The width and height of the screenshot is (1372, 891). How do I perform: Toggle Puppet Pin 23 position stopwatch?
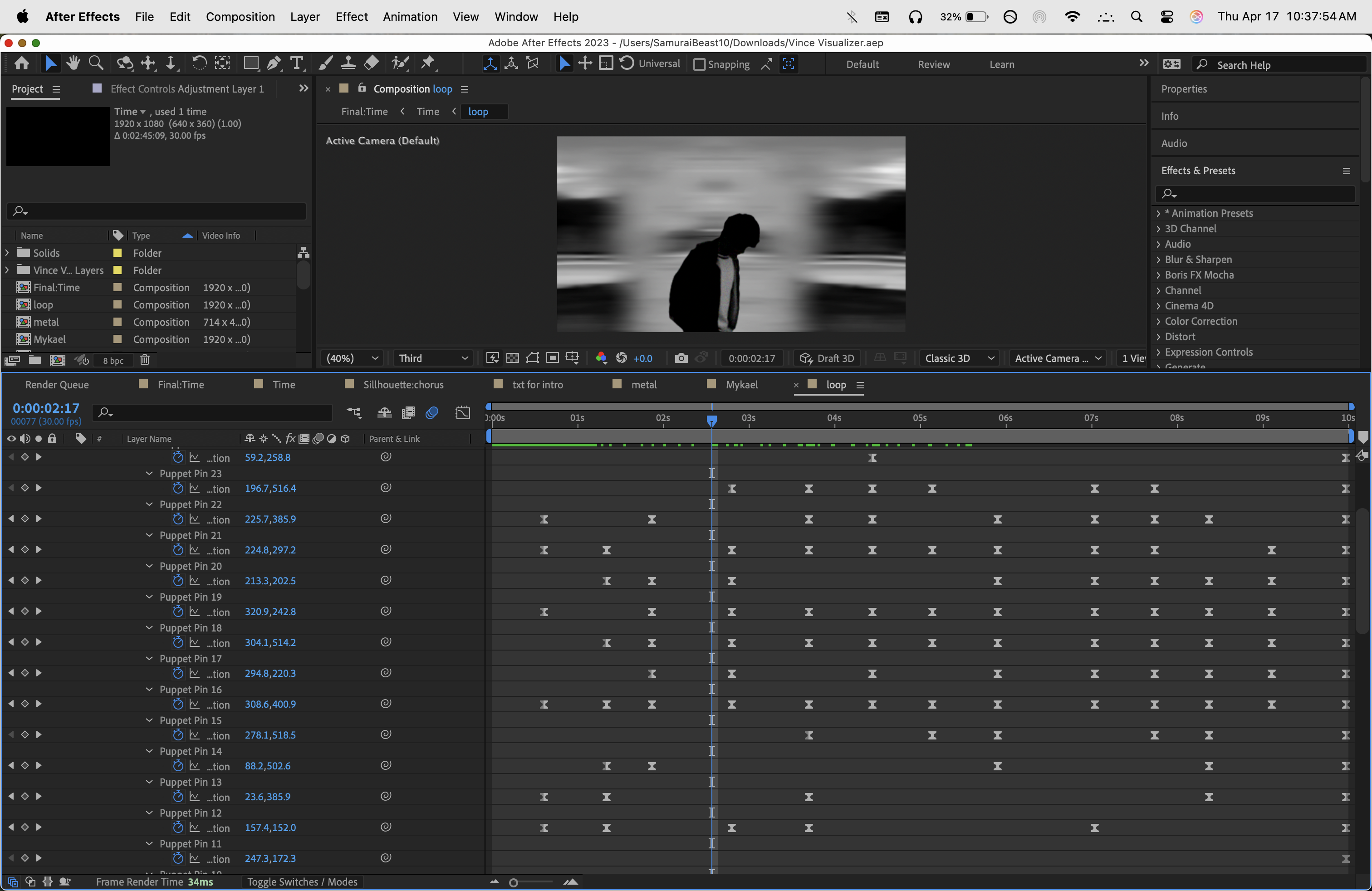point(178,488)
